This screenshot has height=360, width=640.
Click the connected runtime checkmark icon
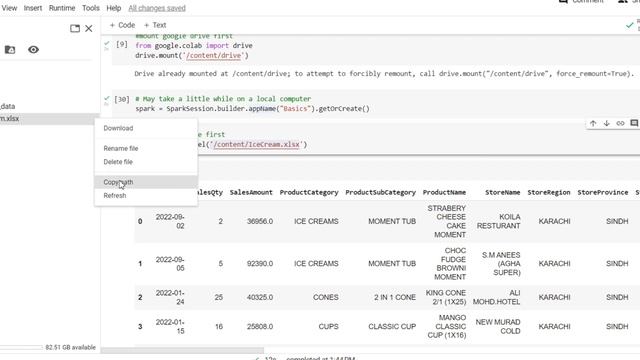point(629,25)
